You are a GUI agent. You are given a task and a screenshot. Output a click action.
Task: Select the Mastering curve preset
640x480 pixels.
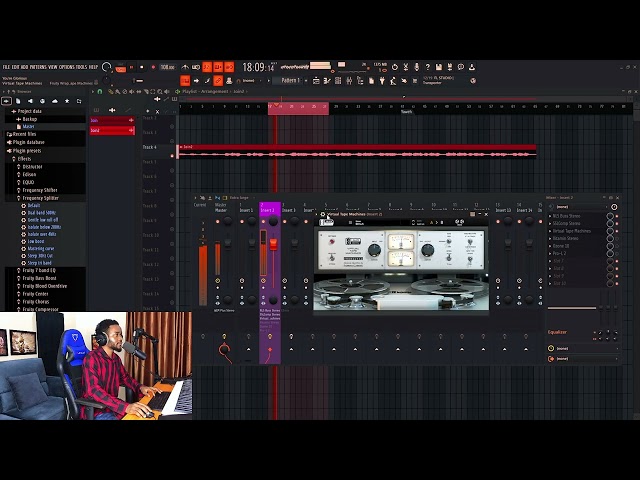(x=38, y=249)
